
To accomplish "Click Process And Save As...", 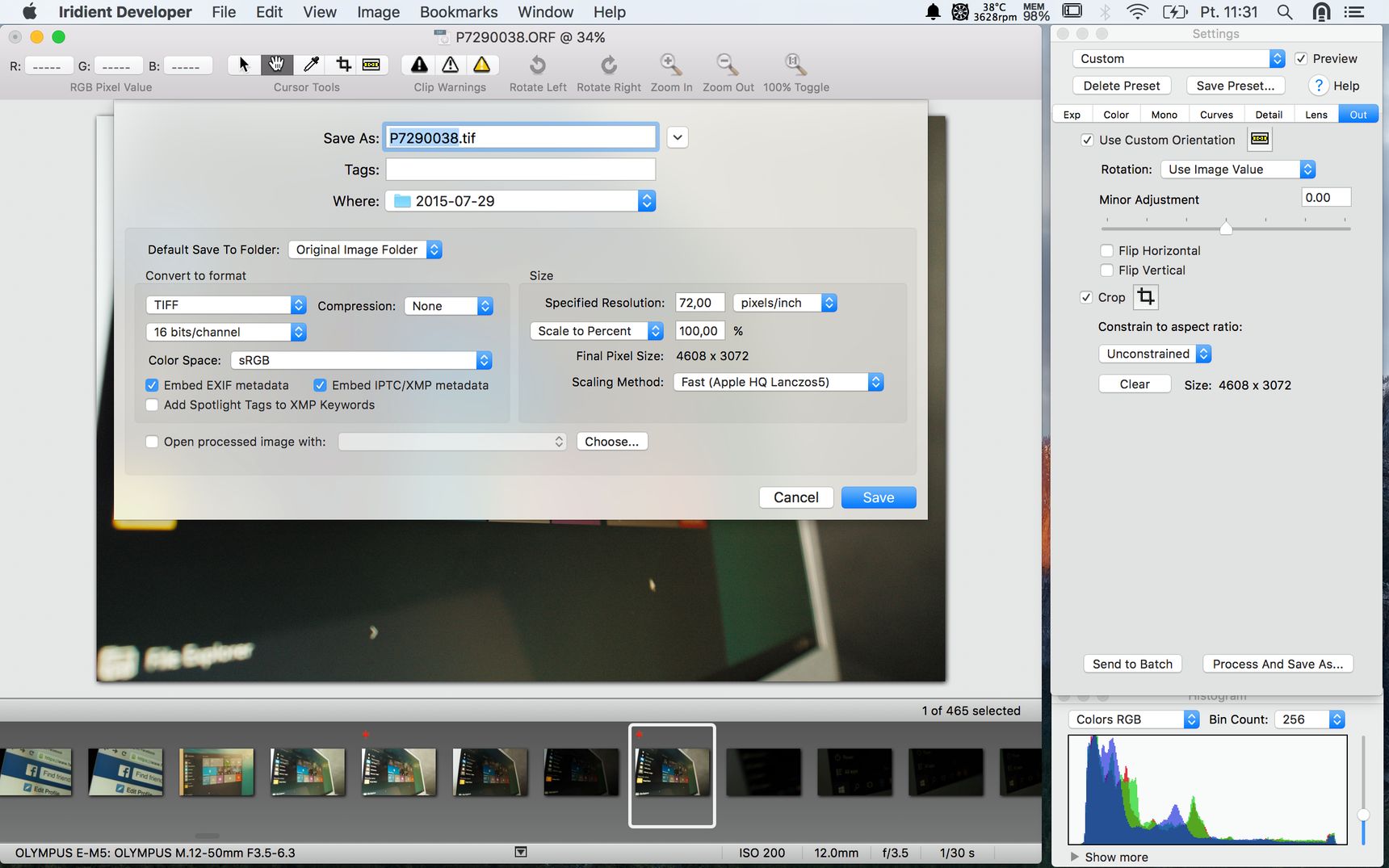I will 1278,664.
